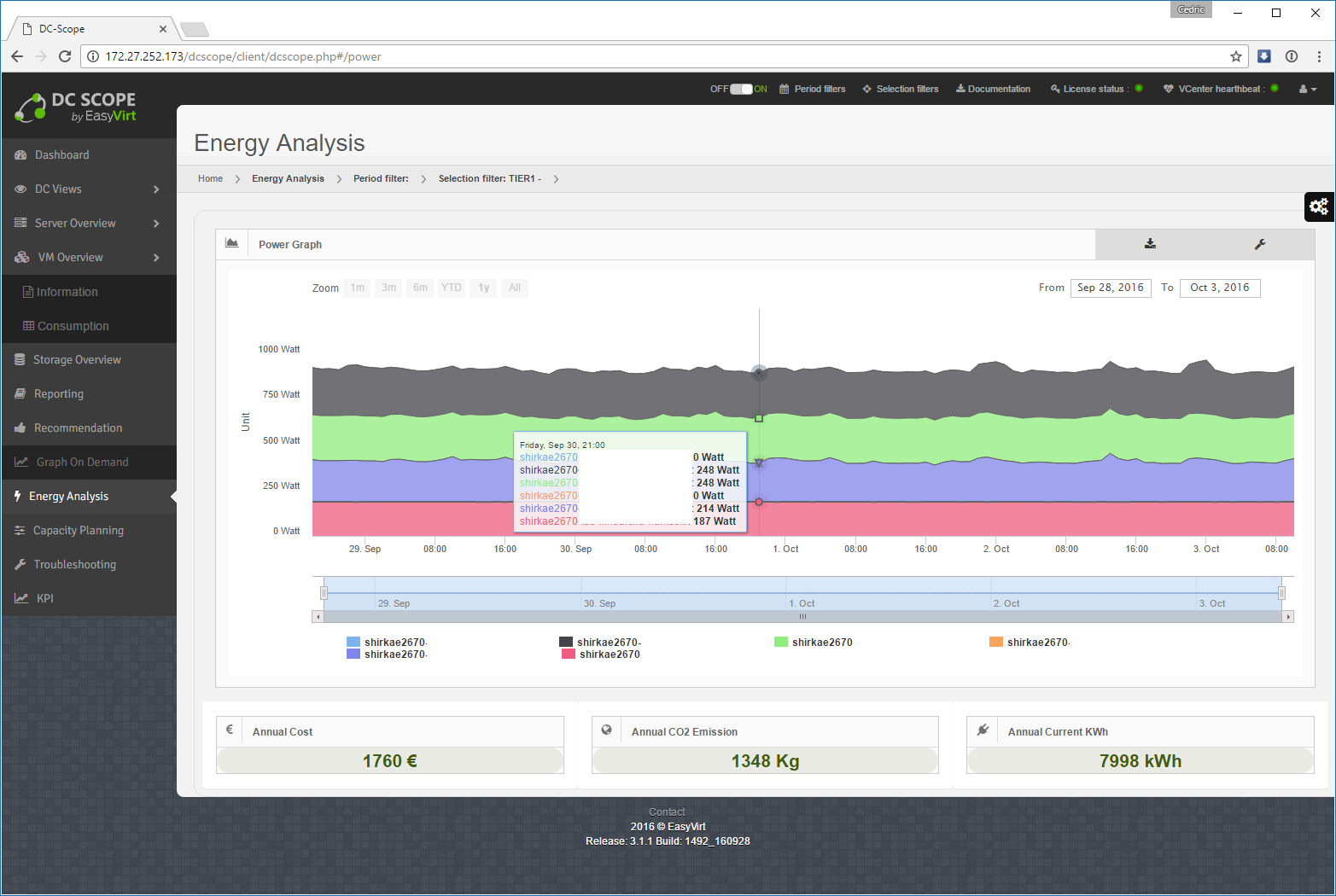Click the From date field Sep 28, 2016
The image size is (1336, 896).
[x=1110, y=288]
